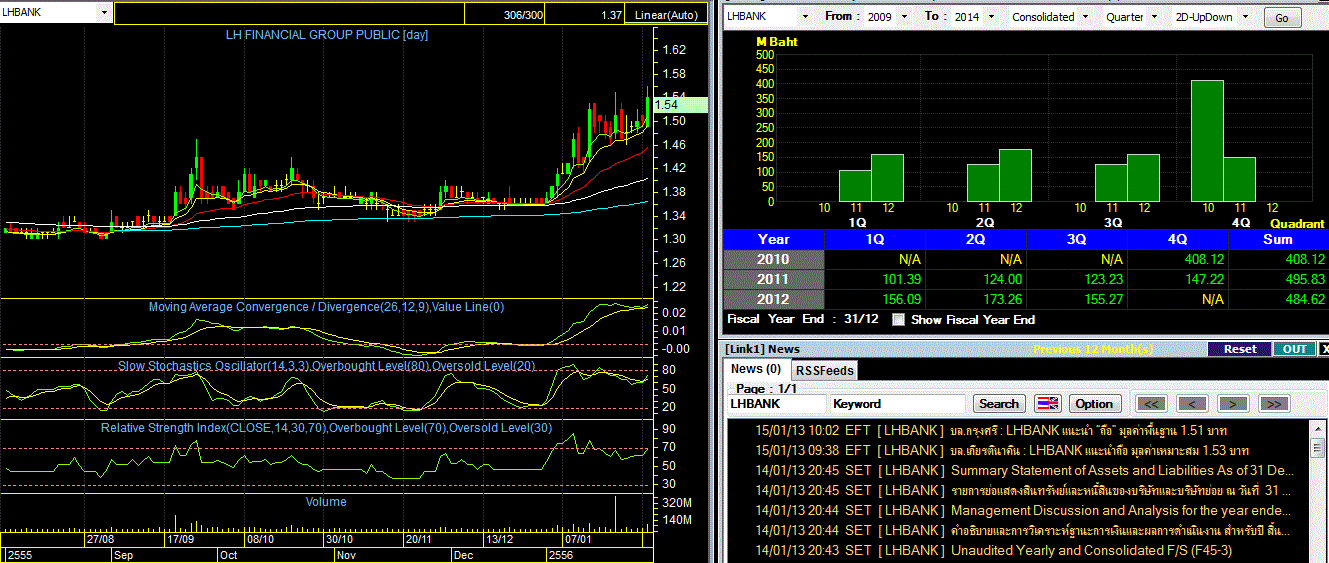
Task: Click the news list scrollbar thumb
Action: tap(1317, 447)
